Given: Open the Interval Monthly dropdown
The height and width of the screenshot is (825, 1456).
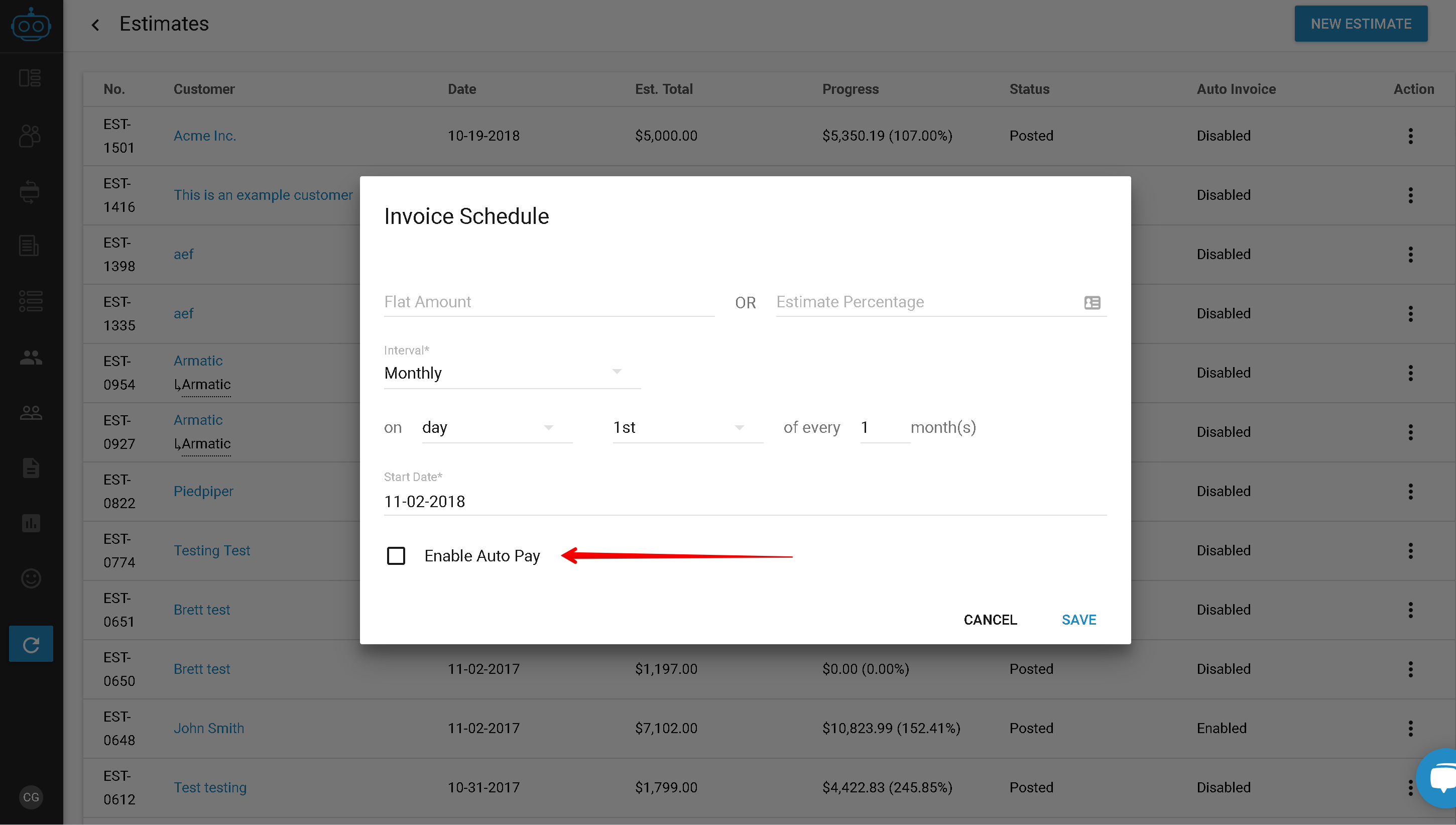Looking at the screenshot, I should [512, 373].
